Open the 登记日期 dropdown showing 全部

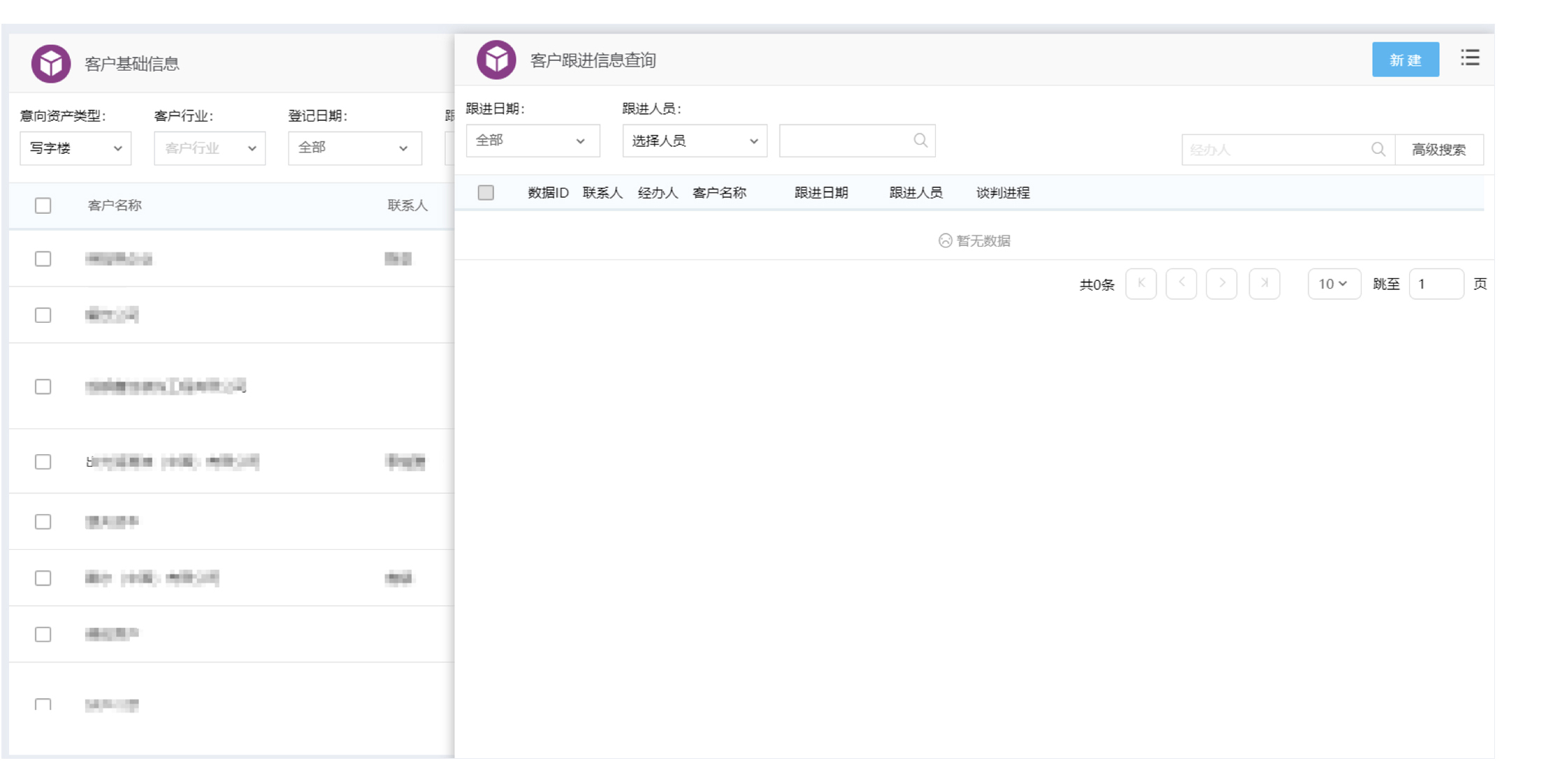[x=355, y=148]
